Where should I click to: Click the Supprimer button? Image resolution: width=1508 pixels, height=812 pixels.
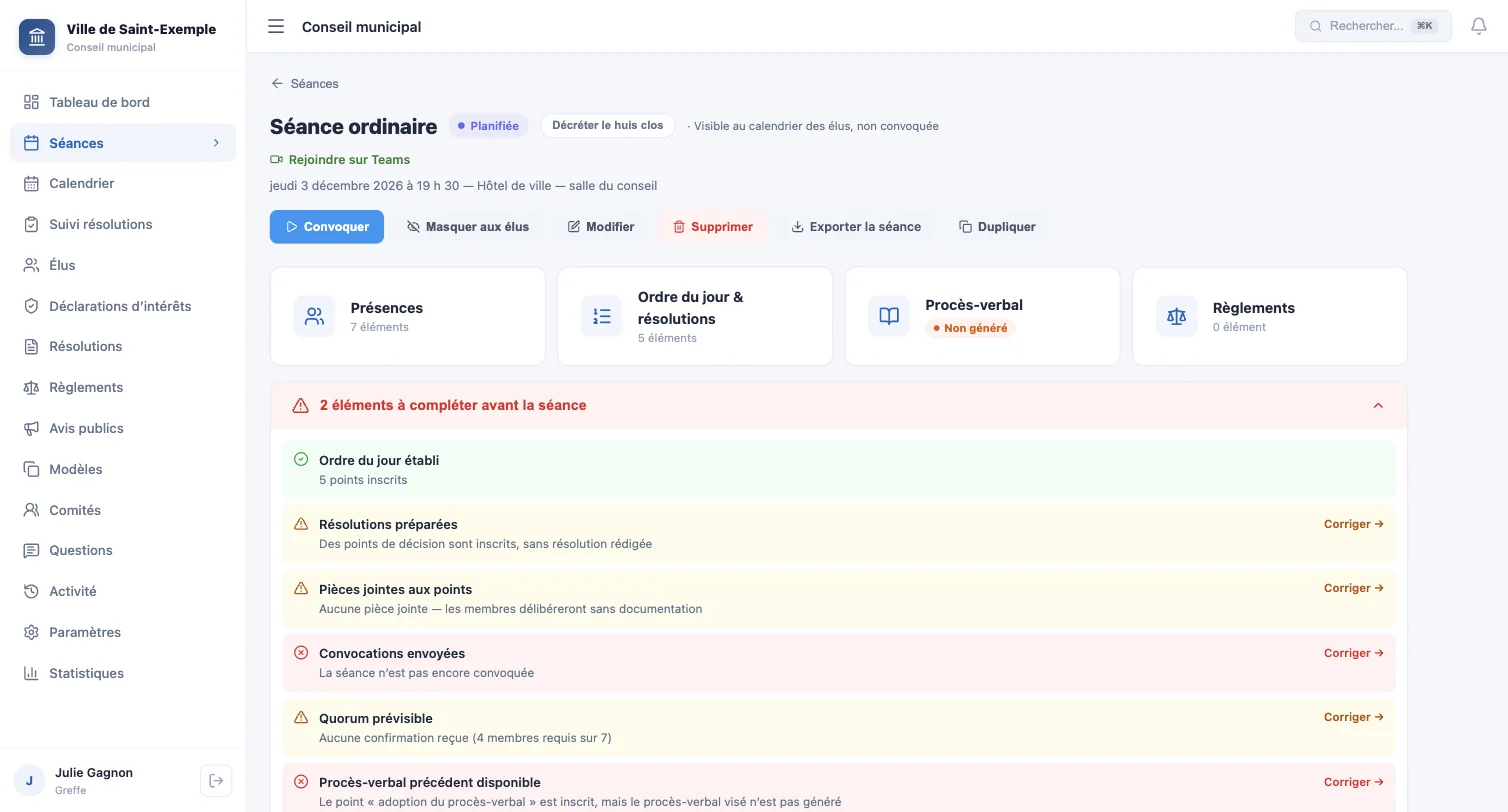712,227
